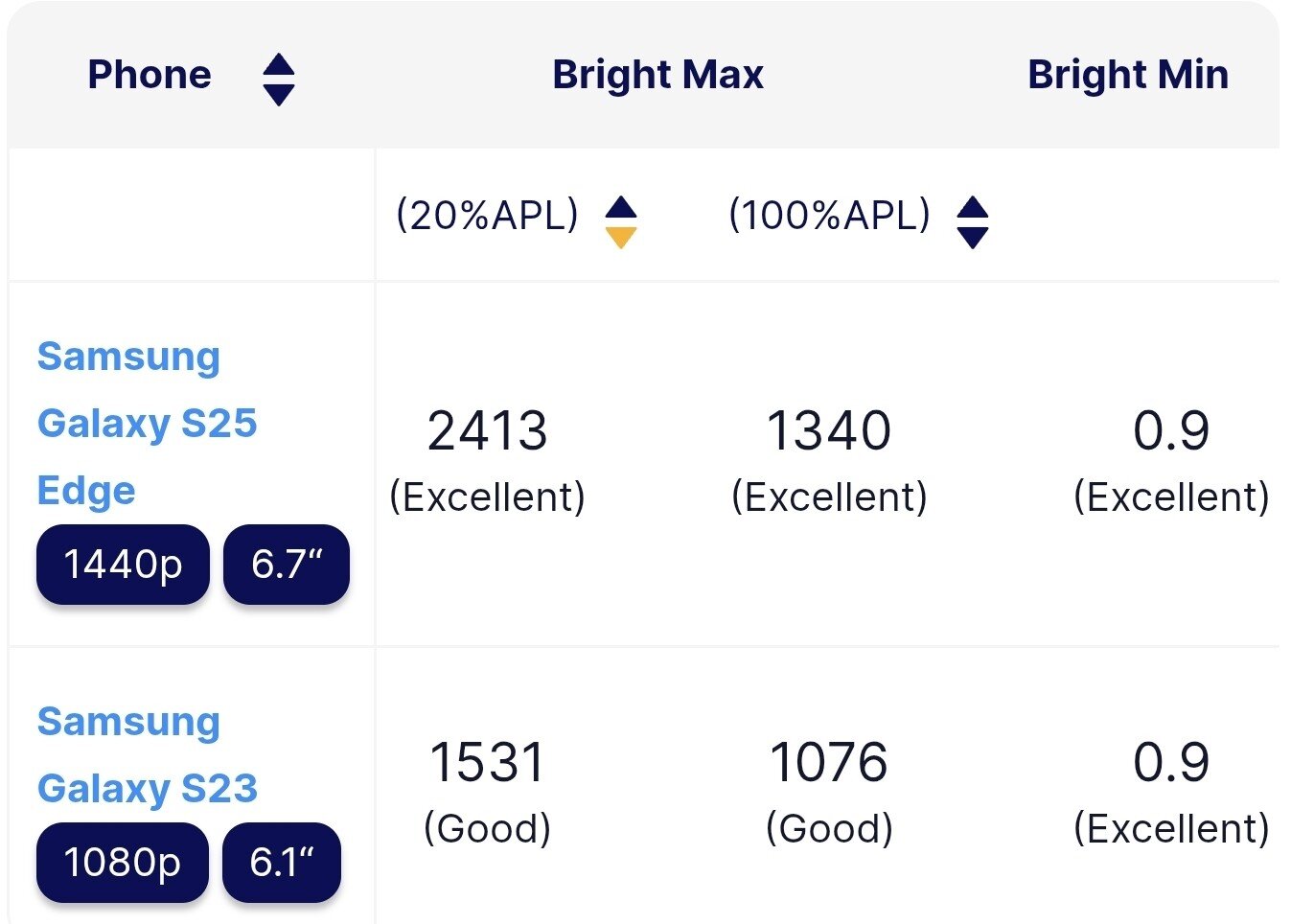Click the (100%APL) sub-header label
This screenshot has height=924, width=1291.
click(829, 215)
